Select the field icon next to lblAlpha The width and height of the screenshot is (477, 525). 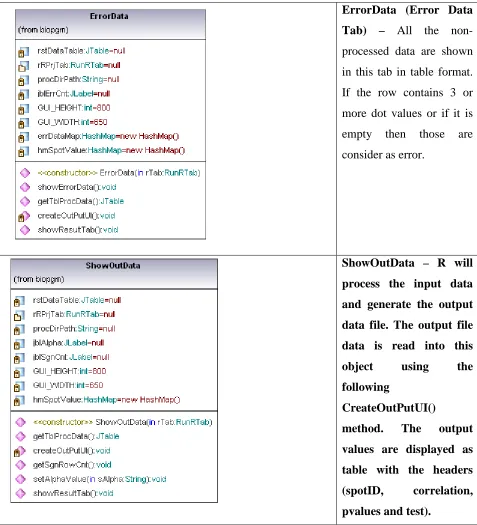(x=19, y=344)
